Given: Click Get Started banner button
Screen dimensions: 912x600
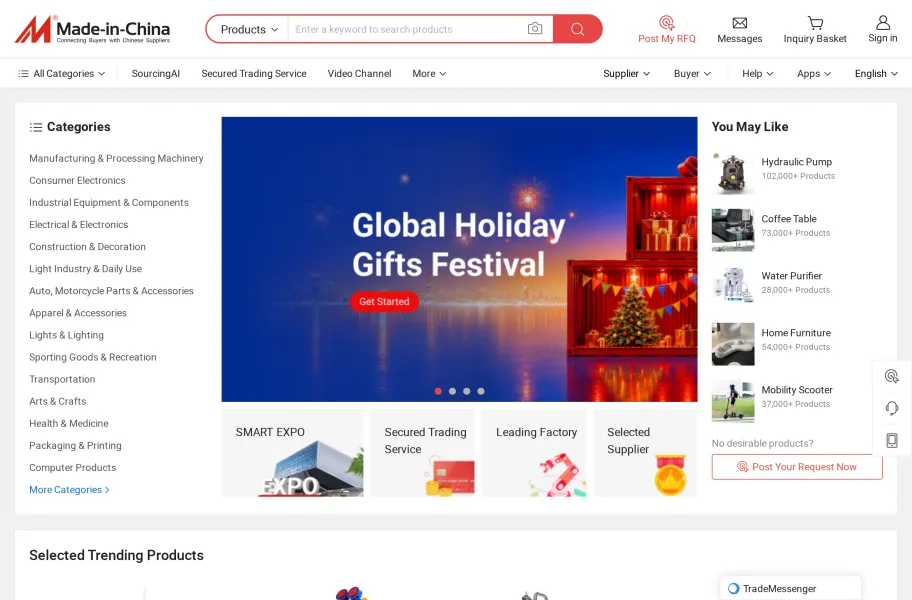Looking at the screenshot, I should pos(384,301).
